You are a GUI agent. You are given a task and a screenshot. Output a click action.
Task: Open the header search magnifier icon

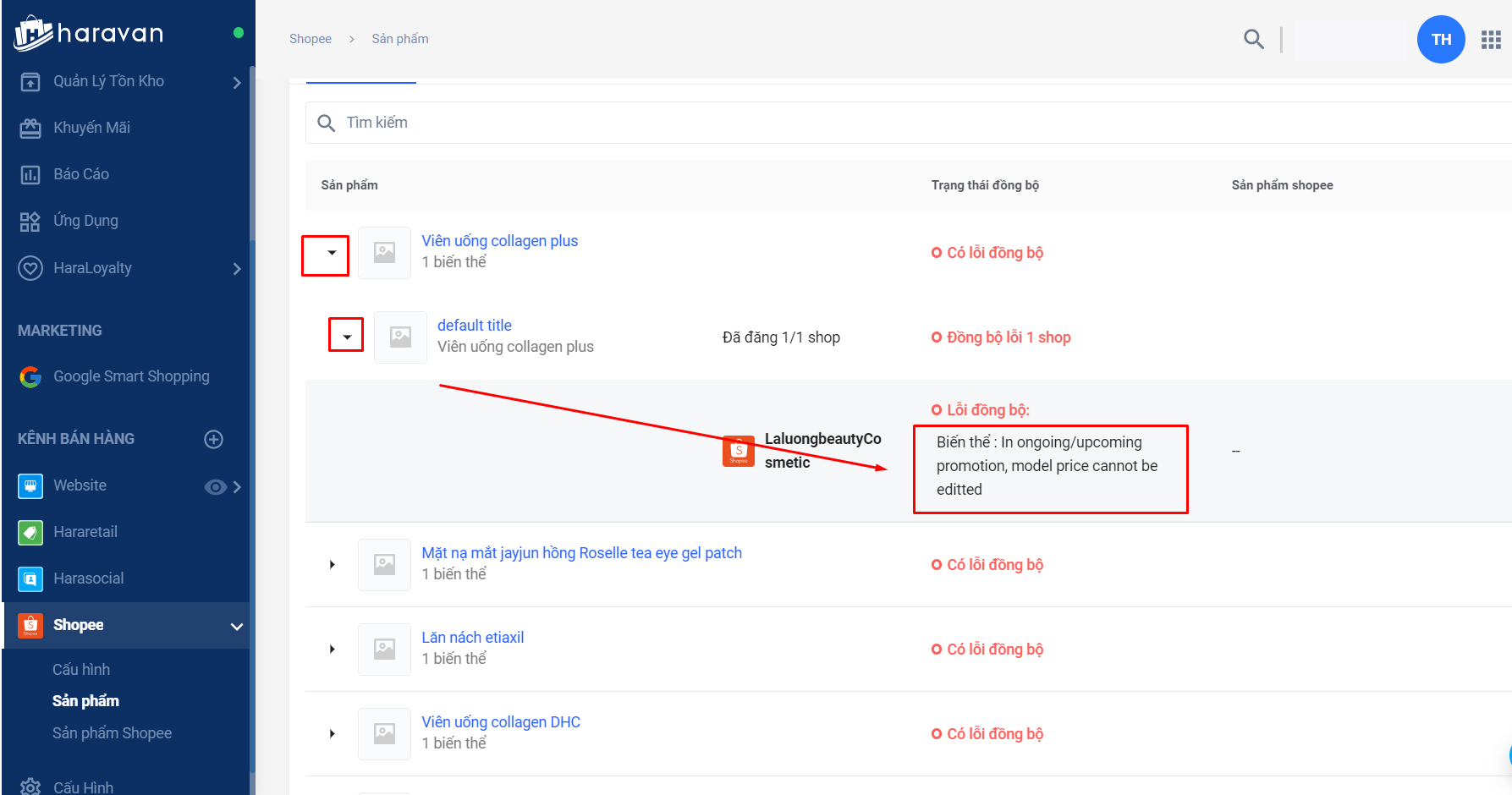[1253, 39]
